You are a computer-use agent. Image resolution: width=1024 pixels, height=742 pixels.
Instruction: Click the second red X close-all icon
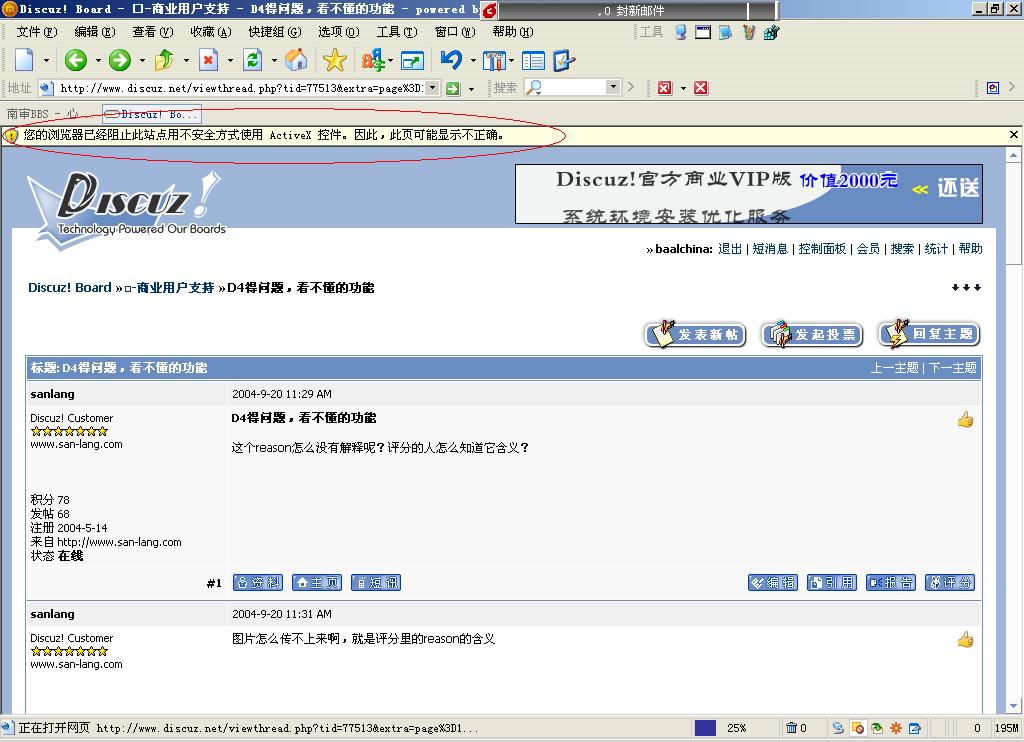pos(701,88)
